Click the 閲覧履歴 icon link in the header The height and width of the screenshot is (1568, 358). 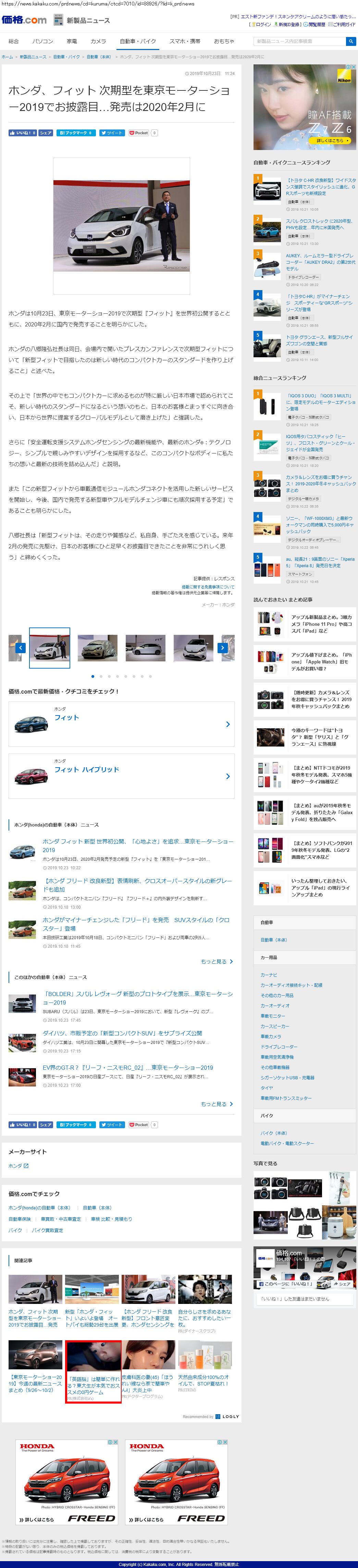(x=315, y=24)
